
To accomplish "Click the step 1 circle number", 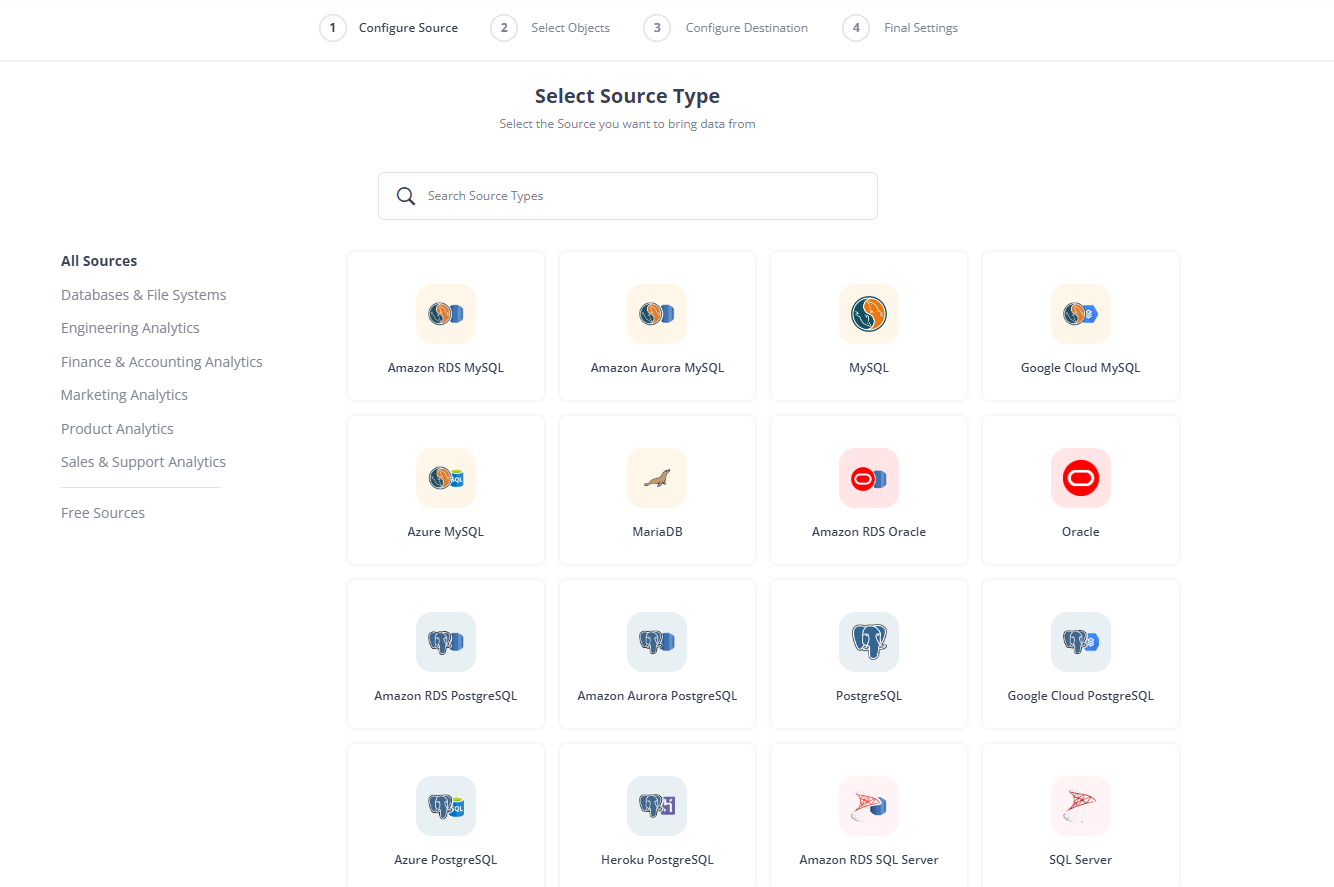I will (333, 28).
